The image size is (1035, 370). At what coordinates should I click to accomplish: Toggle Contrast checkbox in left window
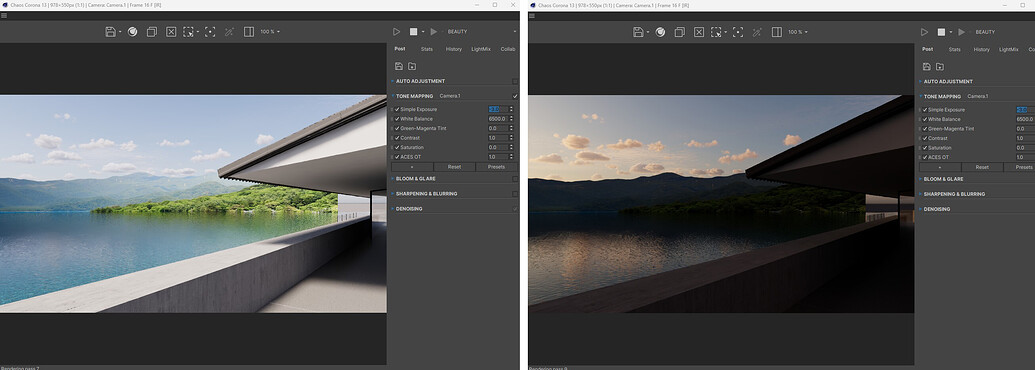pyautogui.click(x=397, y=138)
